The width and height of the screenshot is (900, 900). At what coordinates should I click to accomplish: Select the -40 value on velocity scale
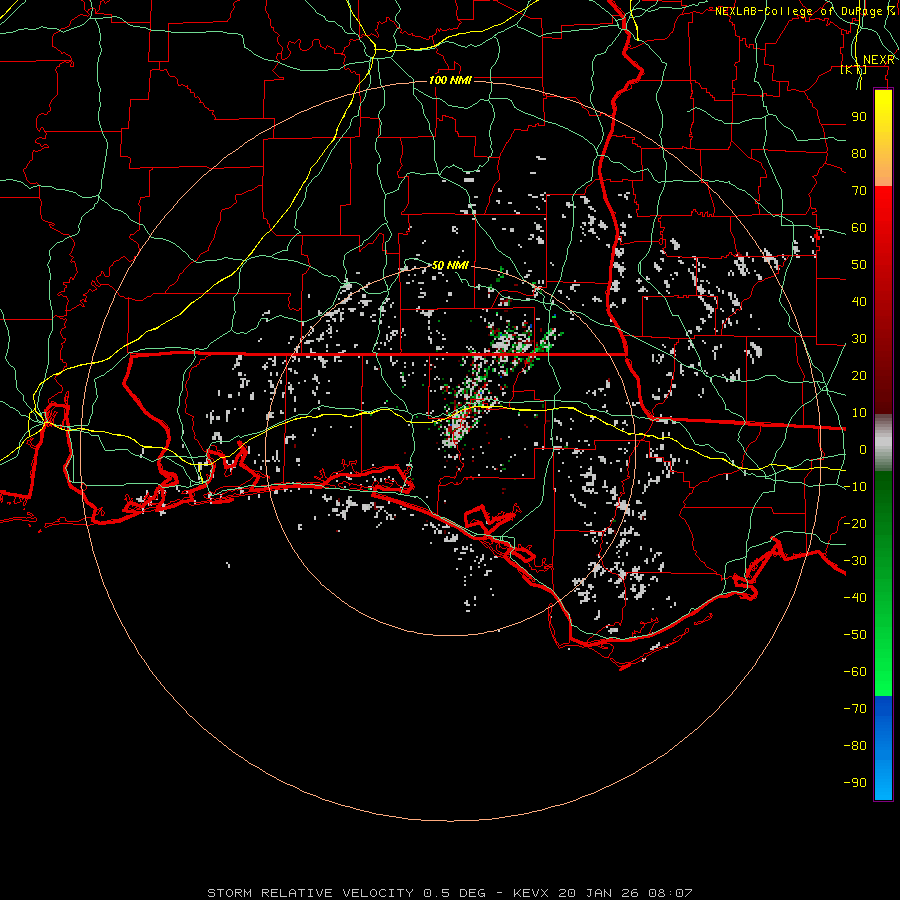pos(855,598)
